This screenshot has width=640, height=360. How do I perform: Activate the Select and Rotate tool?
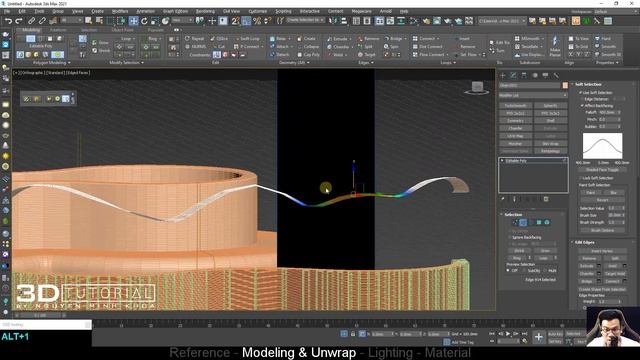pyautogui.click(x=144, y=21)
